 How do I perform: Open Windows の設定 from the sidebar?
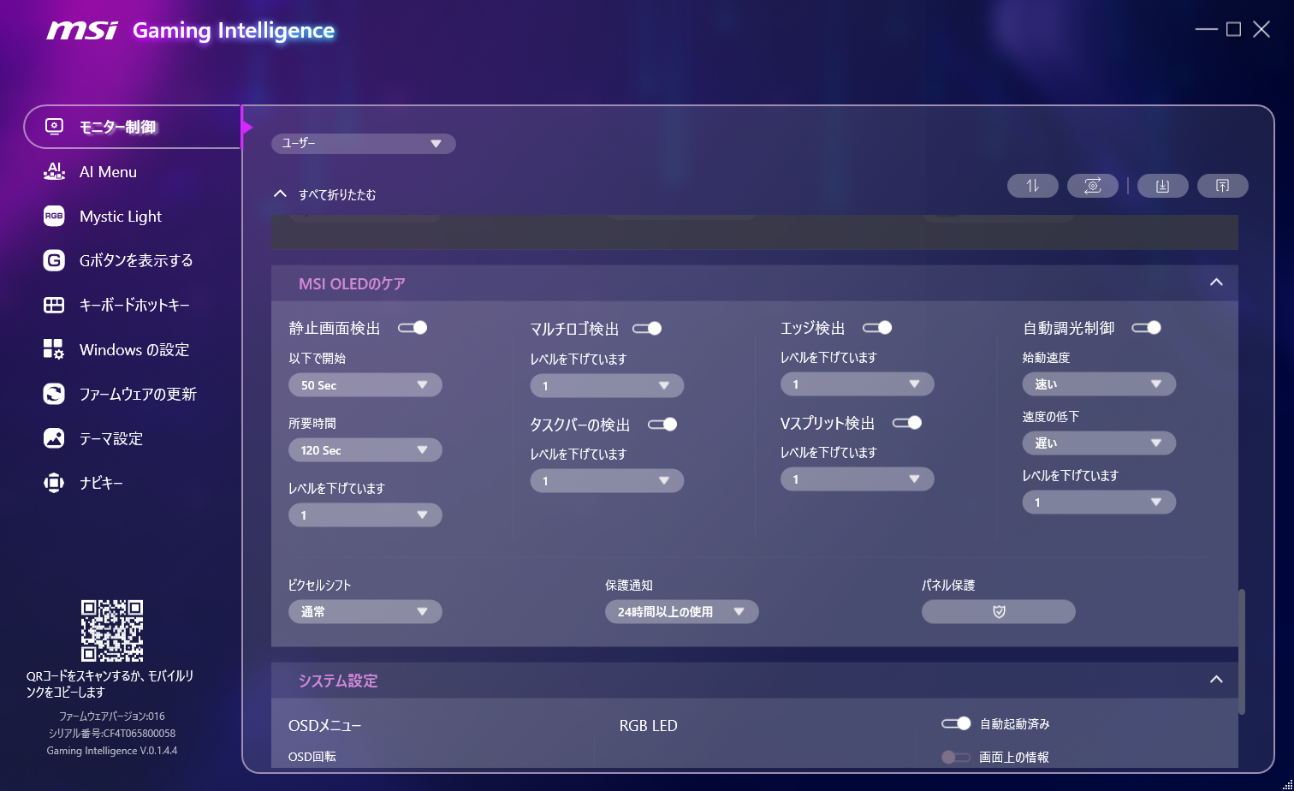[132, 349]
